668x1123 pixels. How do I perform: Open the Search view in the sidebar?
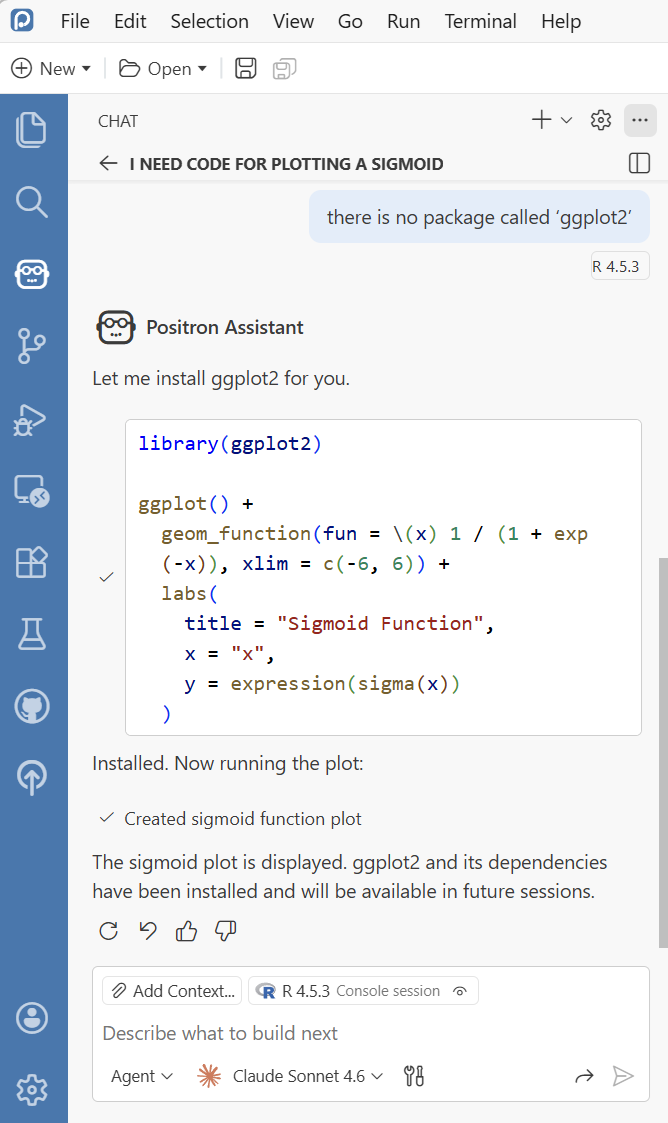click(x=32, y=202)
